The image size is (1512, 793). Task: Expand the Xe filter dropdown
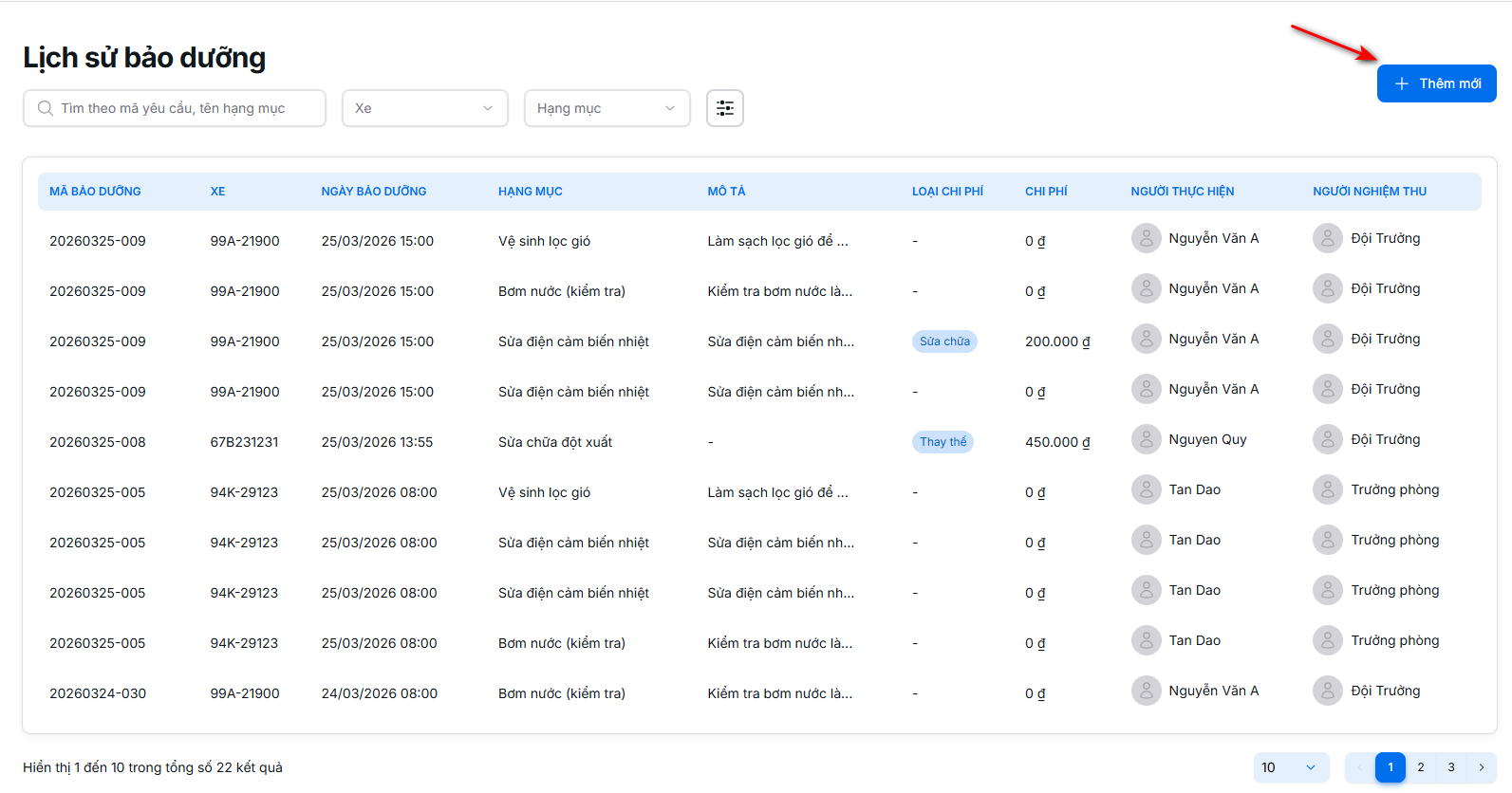[x=424, y=108]
